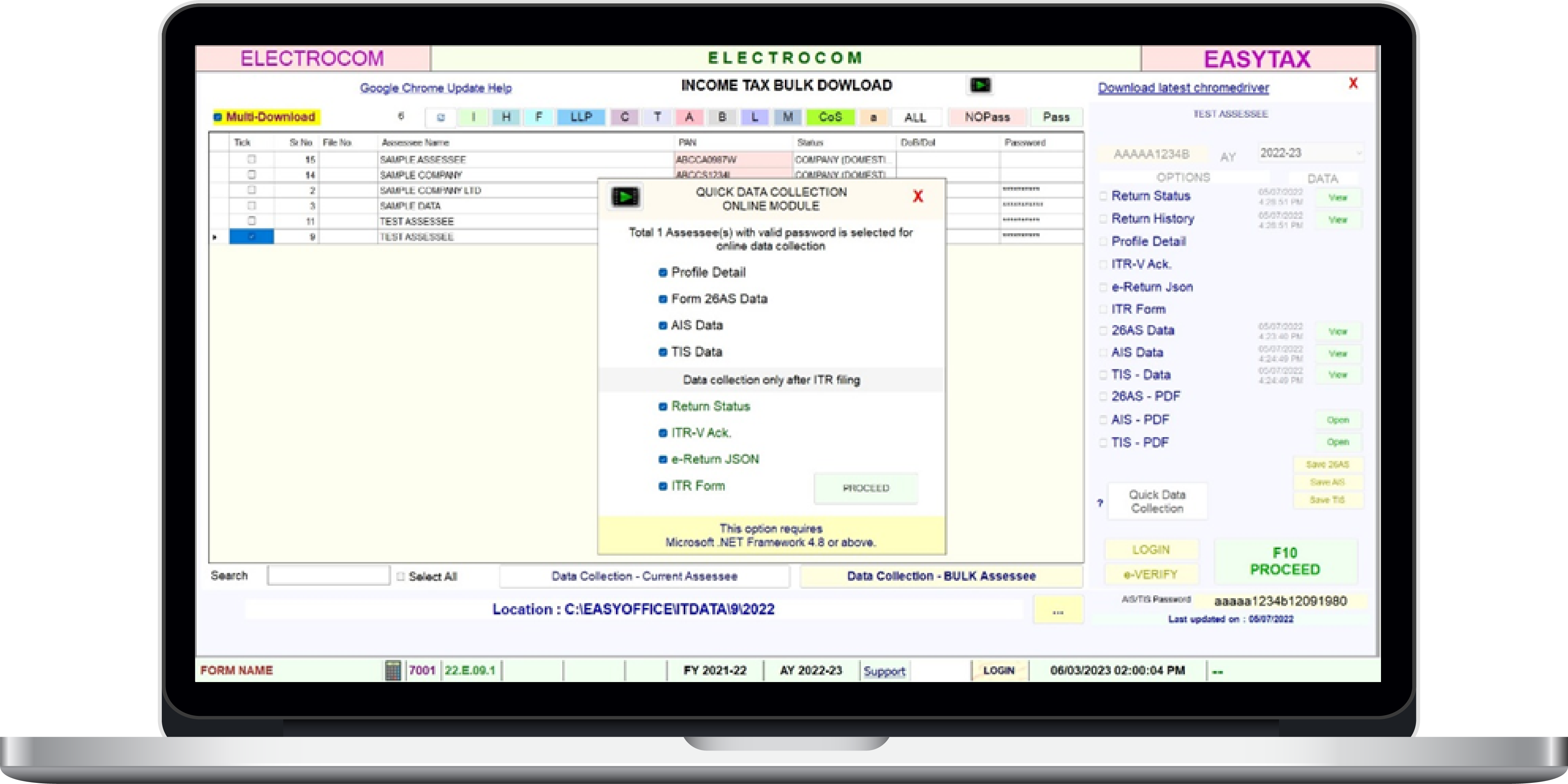The image size is (1568, 784).
Task: Toggle e-Return JSON checkbox in the dialog
Action: click(x=663, y=460)
